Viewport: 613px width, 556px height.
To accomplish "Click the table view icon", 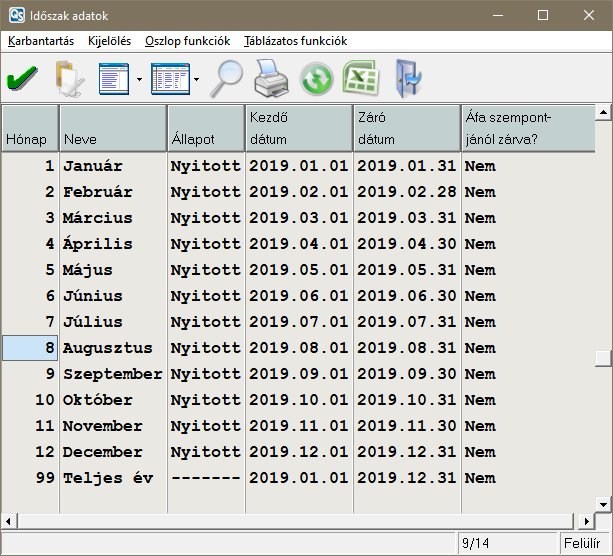I will 170,77.
